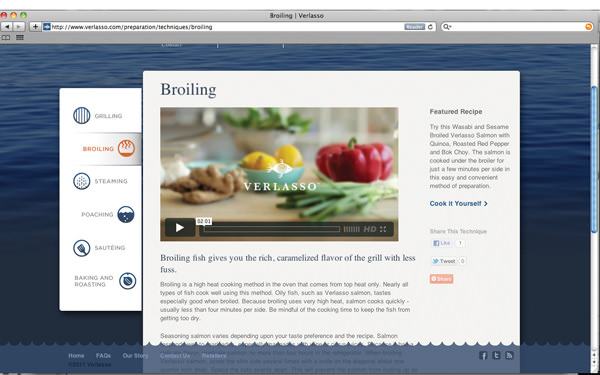The width and height of the screenshot is (600, 375).
Task: Click the orange search snapback icon
Action: pos(588,27)
